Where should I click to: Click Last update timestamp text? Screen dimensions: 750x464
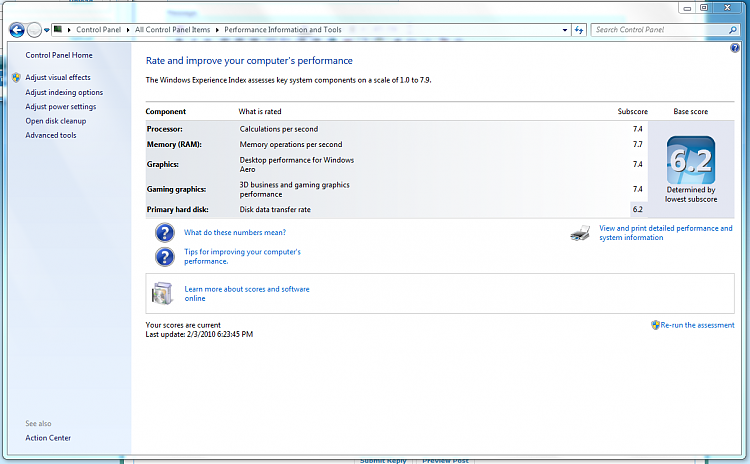199,334
